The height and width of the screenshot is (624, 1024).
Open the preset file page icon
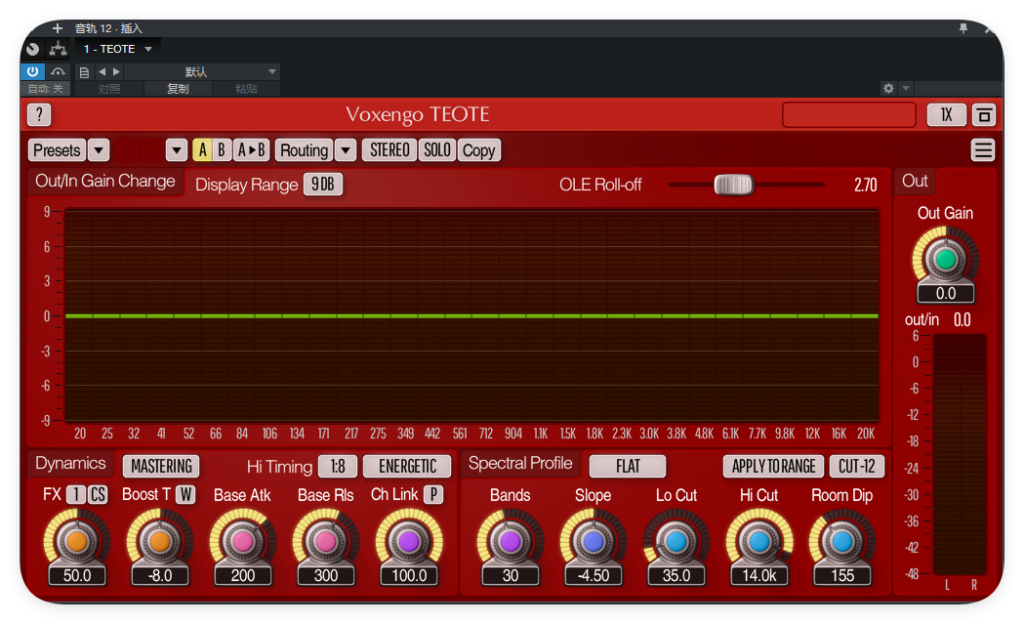[x=84, y=72]
